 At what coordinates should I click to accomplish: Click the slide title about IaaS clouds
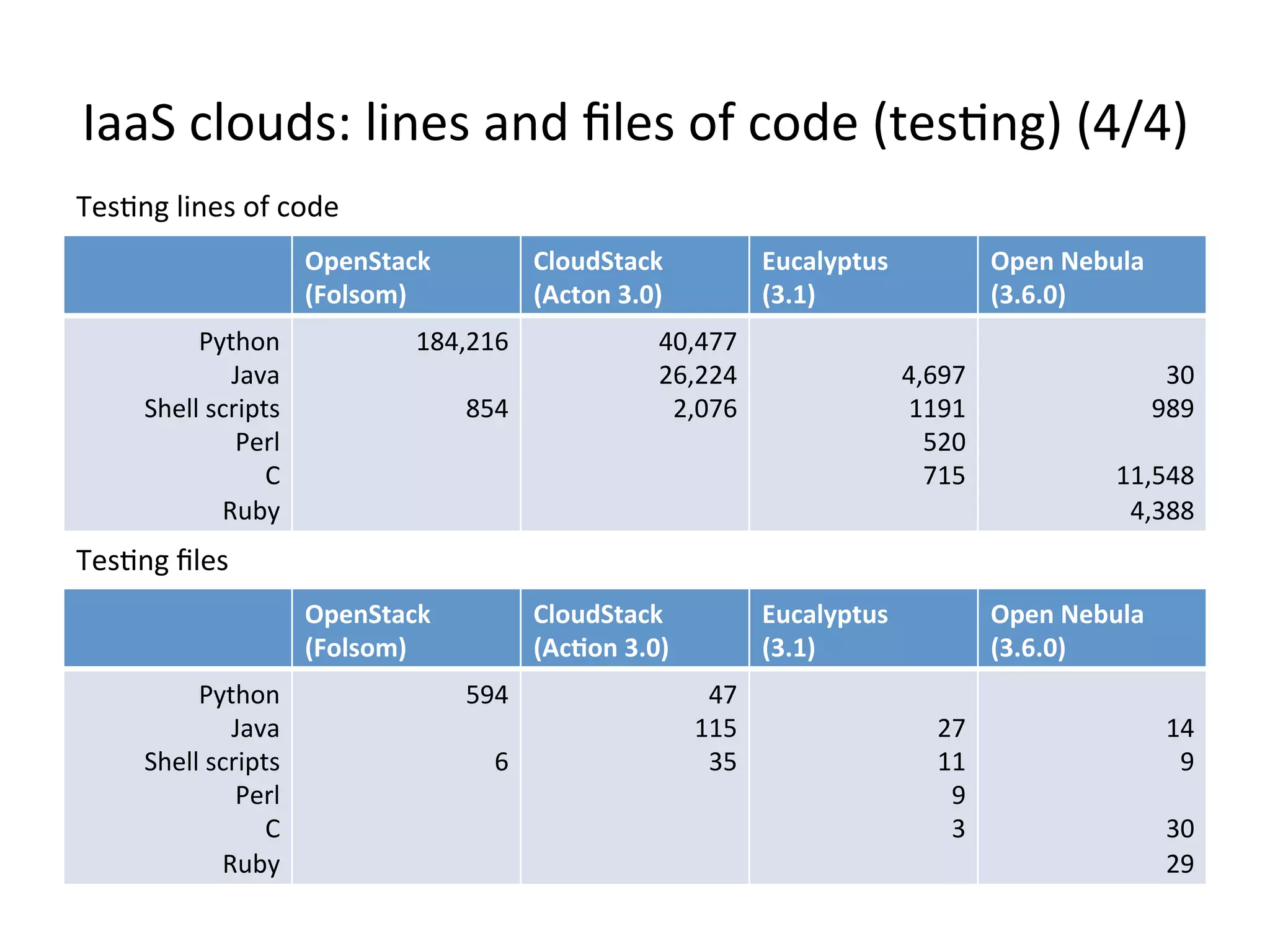(x=635, y=123)
